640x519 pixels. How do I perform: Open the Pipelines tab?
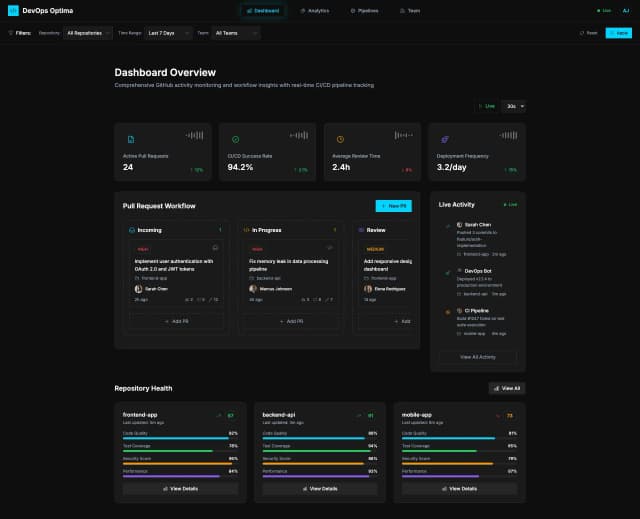[x=366, y=10]
